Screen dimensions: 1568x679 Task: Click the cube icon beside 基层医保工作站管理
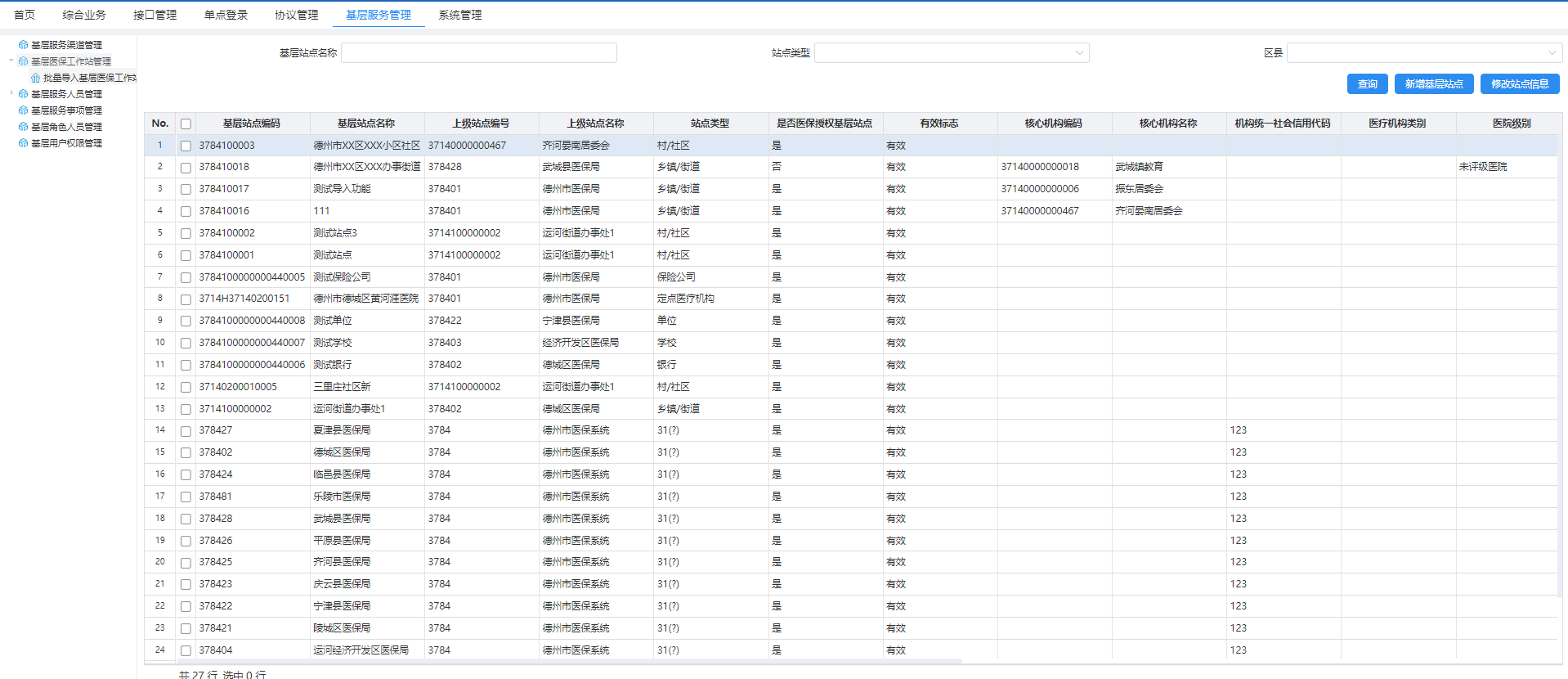24,61
